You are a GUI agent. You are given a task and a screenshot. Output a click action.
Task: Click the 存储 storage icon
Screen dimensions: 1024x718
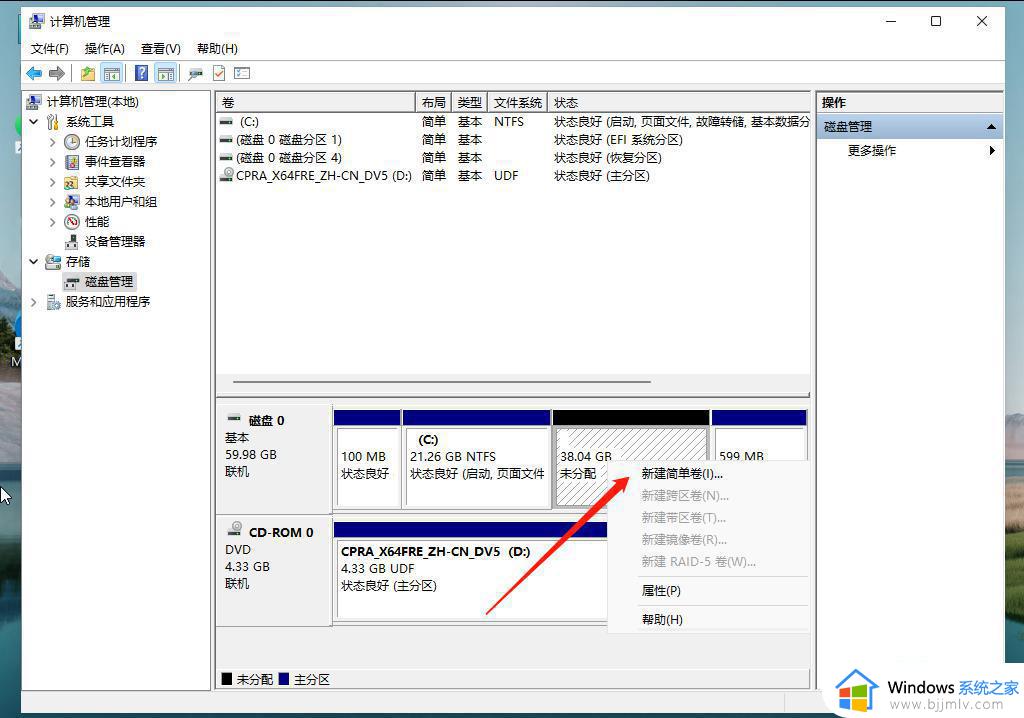53,262
